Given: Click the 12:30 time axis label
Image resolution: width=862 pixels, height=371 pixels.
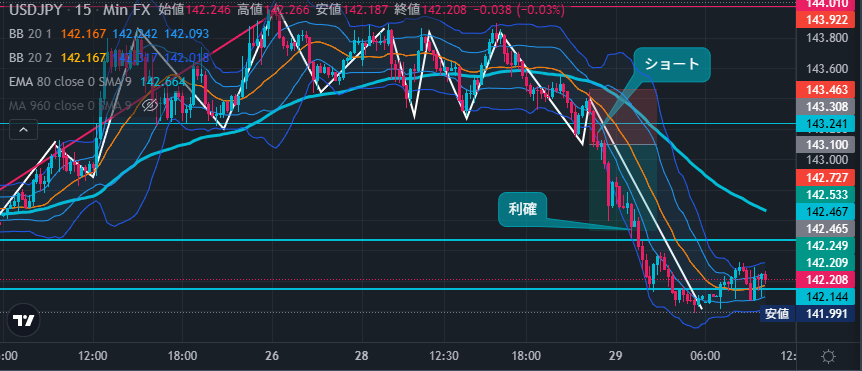Looking at the screenshot, I should (x=443, y=356).
